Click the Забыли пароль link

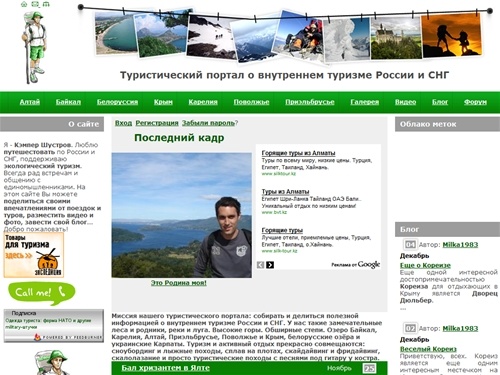tap(208, 123)
